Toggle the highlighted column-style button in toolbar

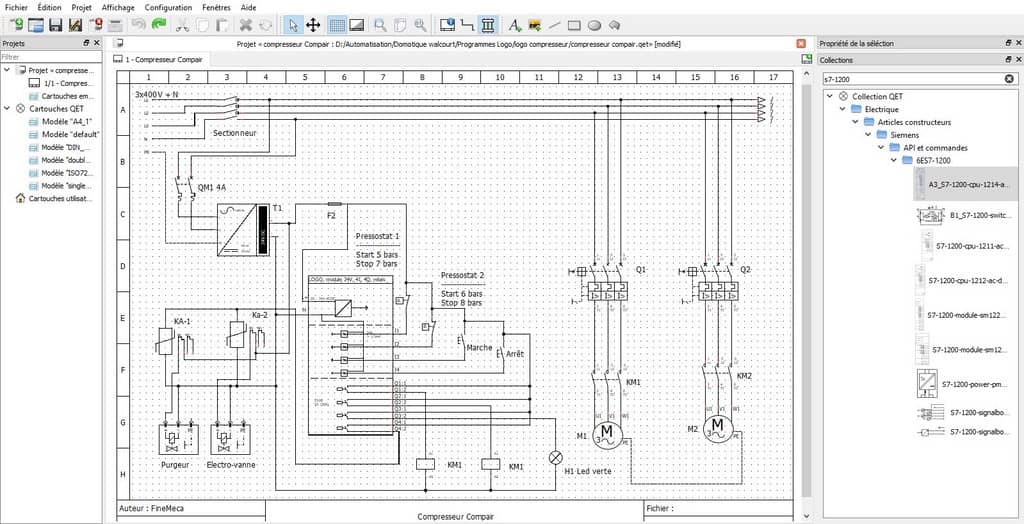(x=487, y=24)
